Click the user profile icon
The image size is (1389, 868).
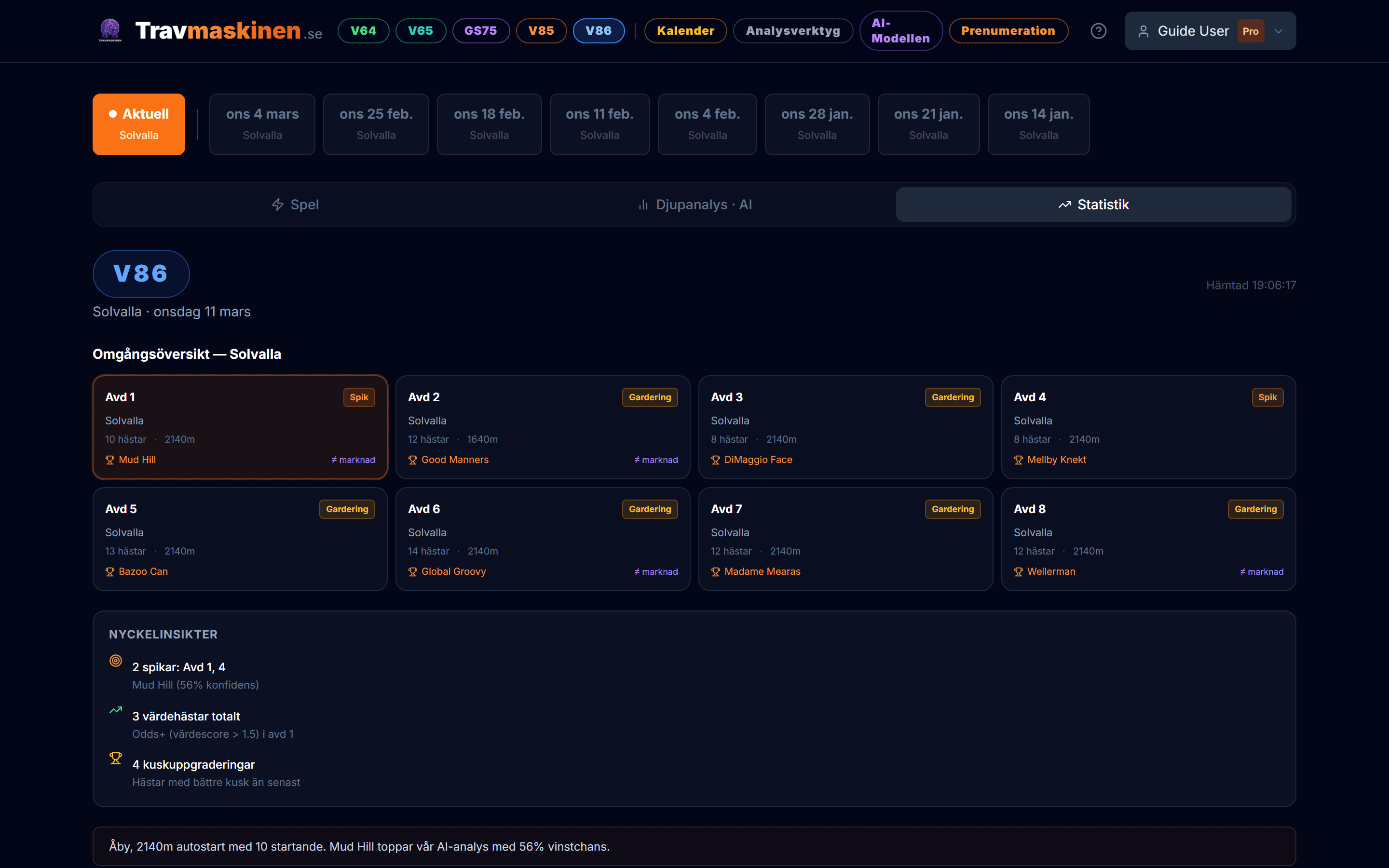pos(1143,31)
